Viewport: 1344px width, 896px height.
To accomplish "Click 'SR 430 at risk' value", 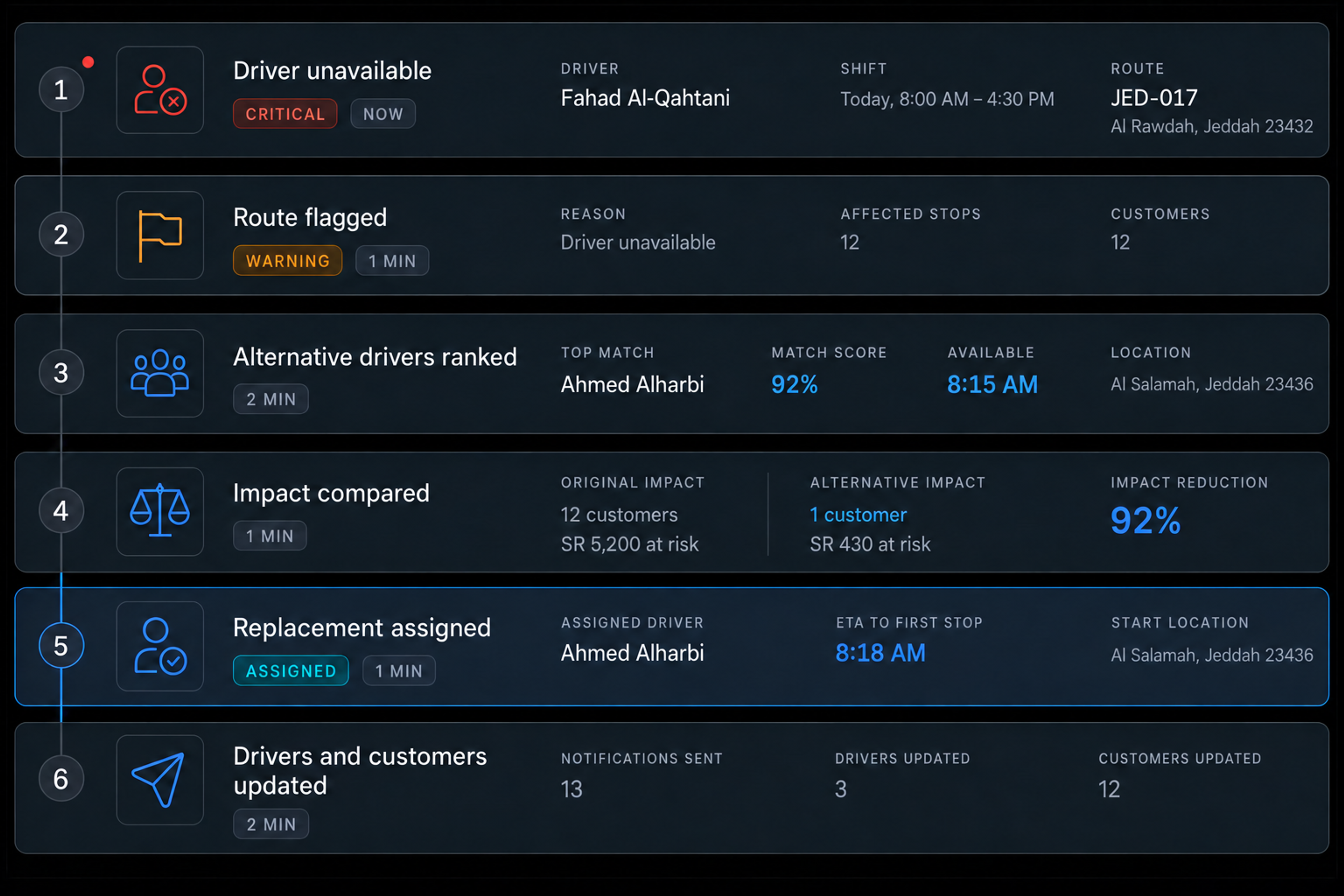I will pyautogui.click(x=870, y=544).
